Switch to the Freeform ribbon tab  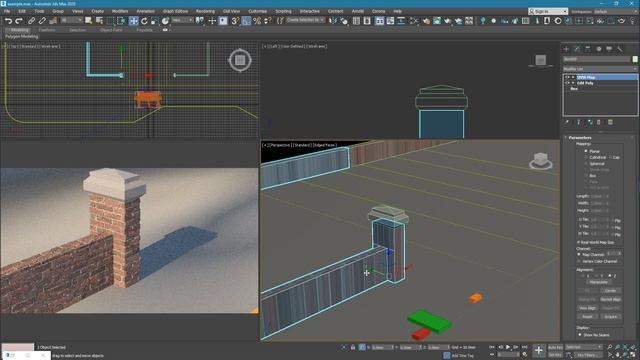tap(47, 30)
